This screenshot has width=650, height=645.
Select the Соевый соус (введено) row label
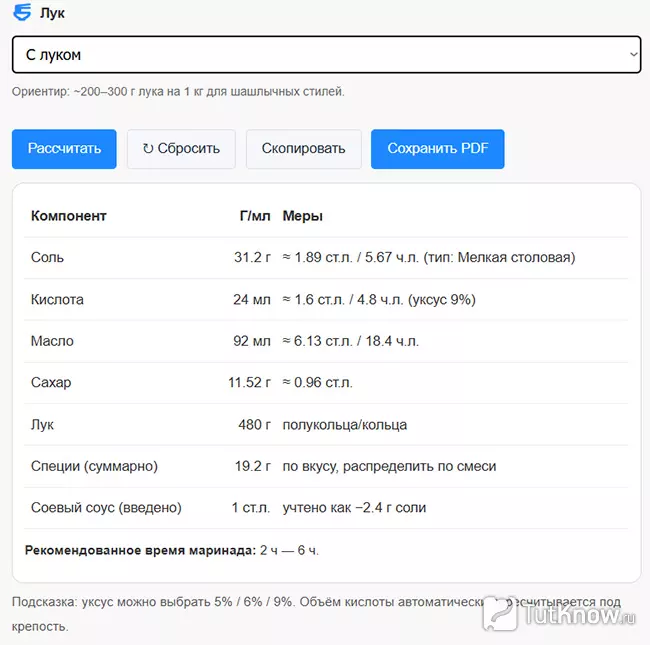point(106,508)
